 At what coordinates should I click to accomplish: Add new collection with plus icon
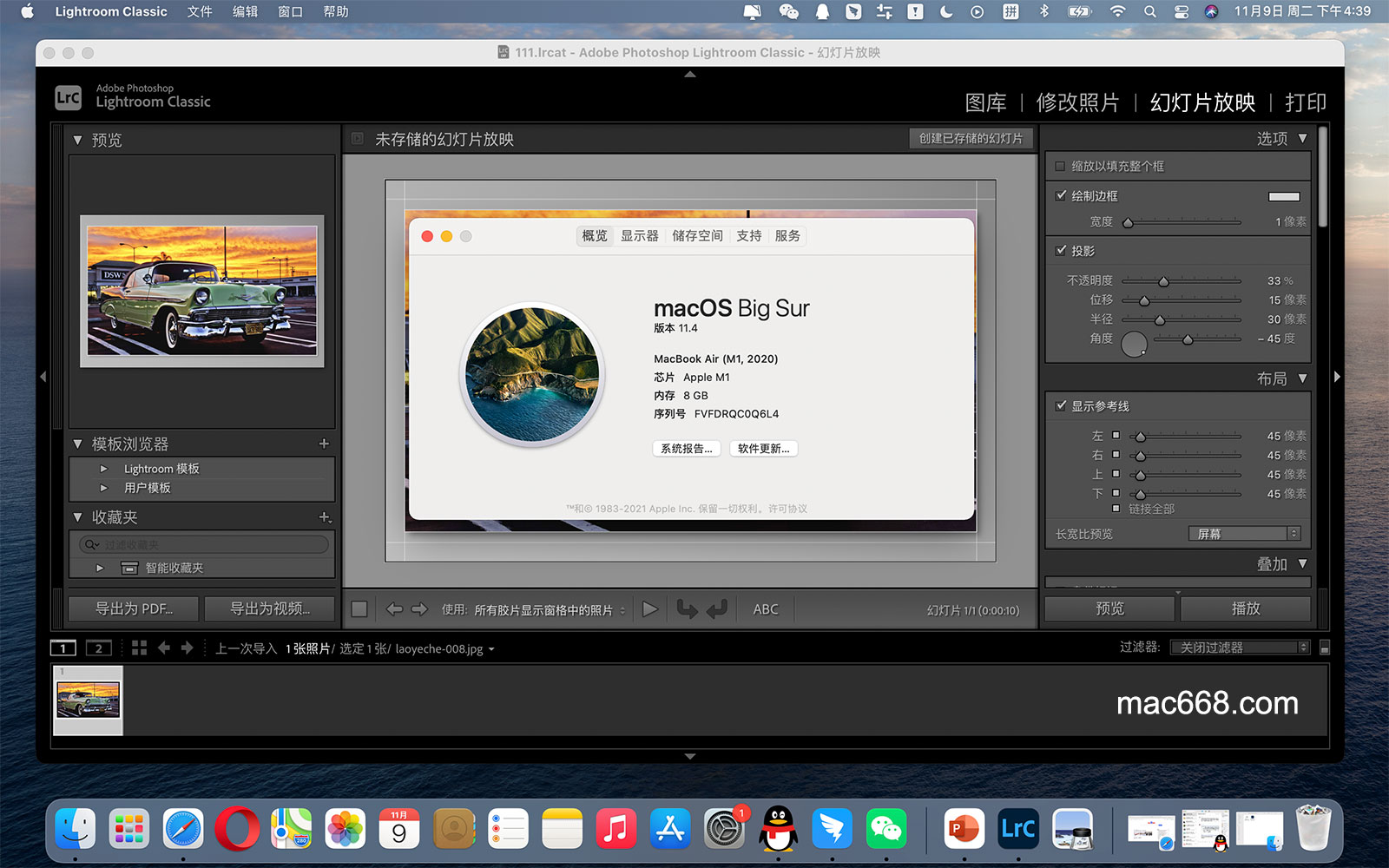pos(325,517)
